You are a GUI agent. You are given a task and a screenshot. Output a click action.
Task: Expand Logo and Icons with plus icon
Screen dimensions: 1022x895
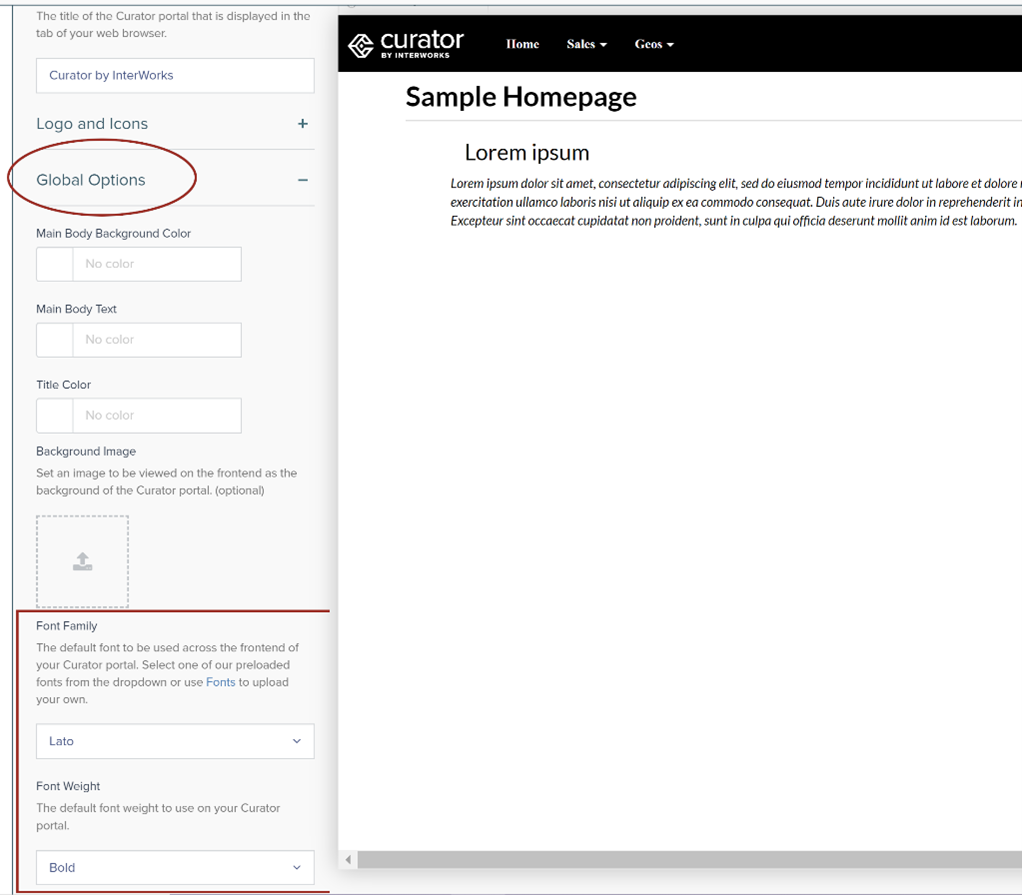coord(302,124)
